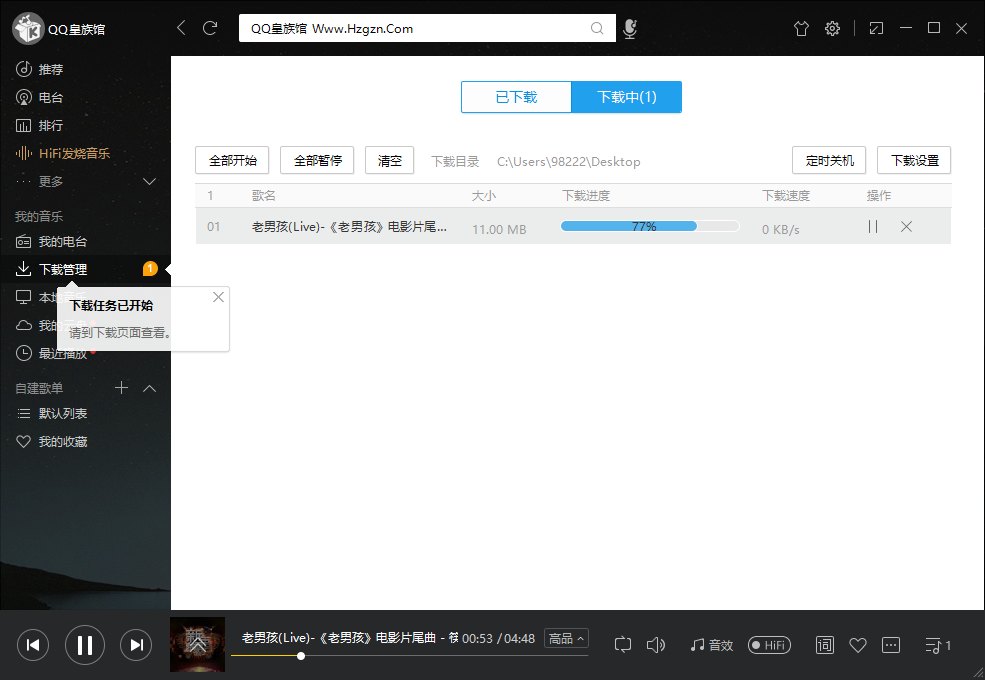Toggle the HiFi switch in player bar
985x680 pixels.
[x=770, y=645]
